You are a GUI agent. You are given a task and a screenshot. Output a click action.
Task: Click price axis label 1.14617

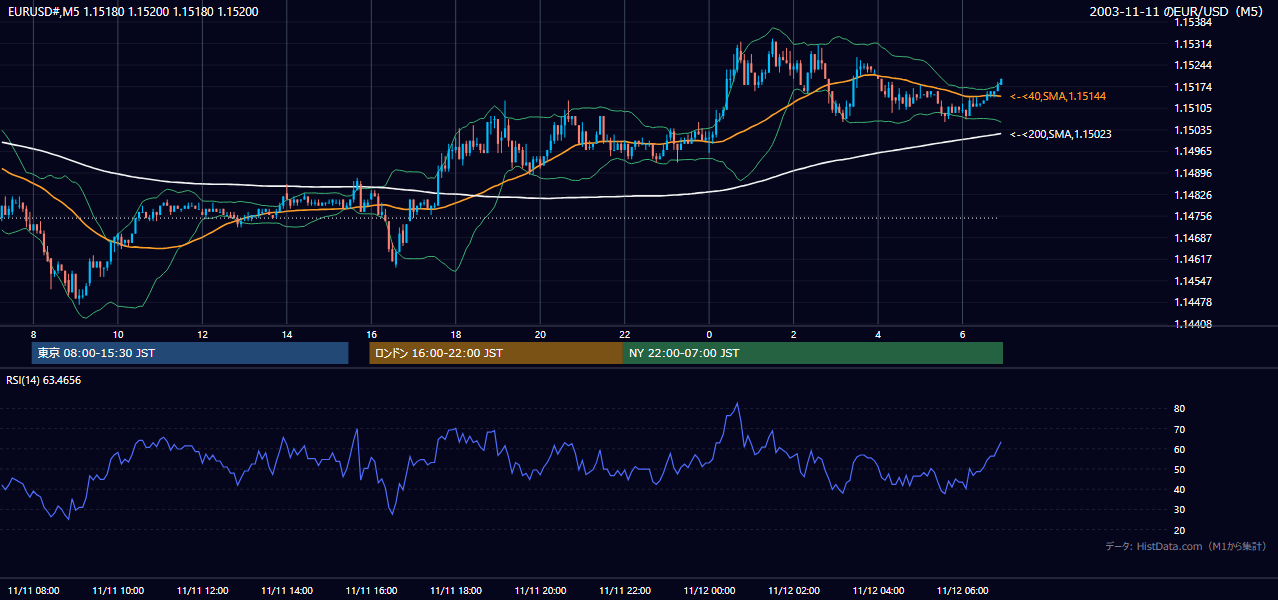(x=1192, y=259)
